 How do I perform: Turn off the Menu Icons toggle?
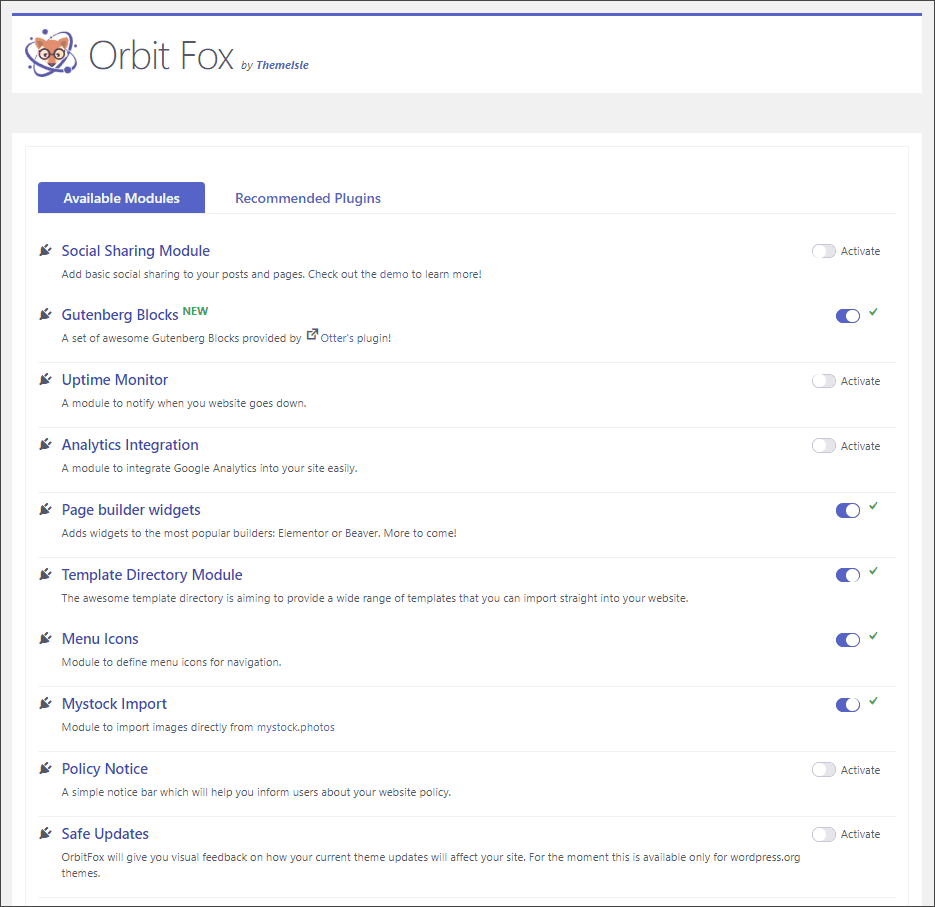pos(848,640)
